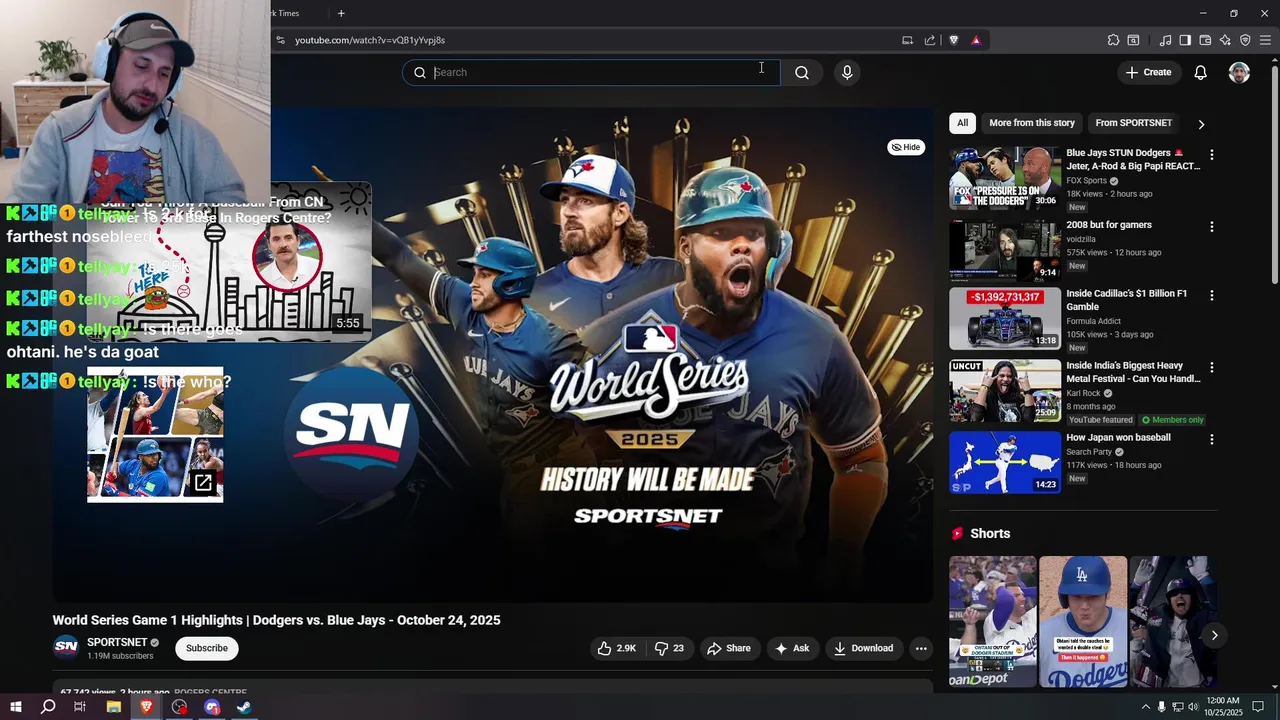Dislike the video with thumbs down

pos(669,648)
